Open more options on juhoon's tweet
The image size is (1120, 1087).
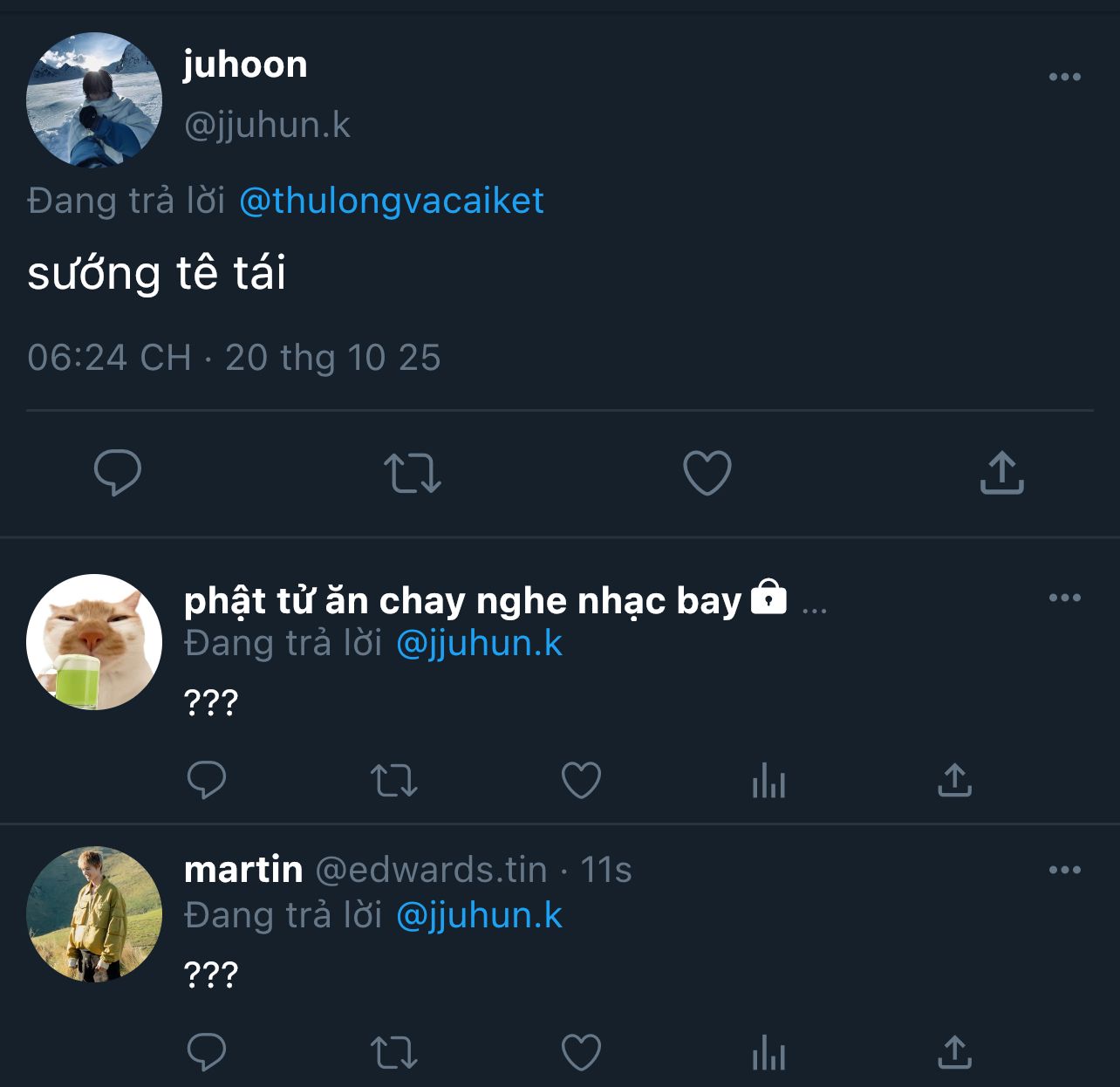[x=1064, y=77]
